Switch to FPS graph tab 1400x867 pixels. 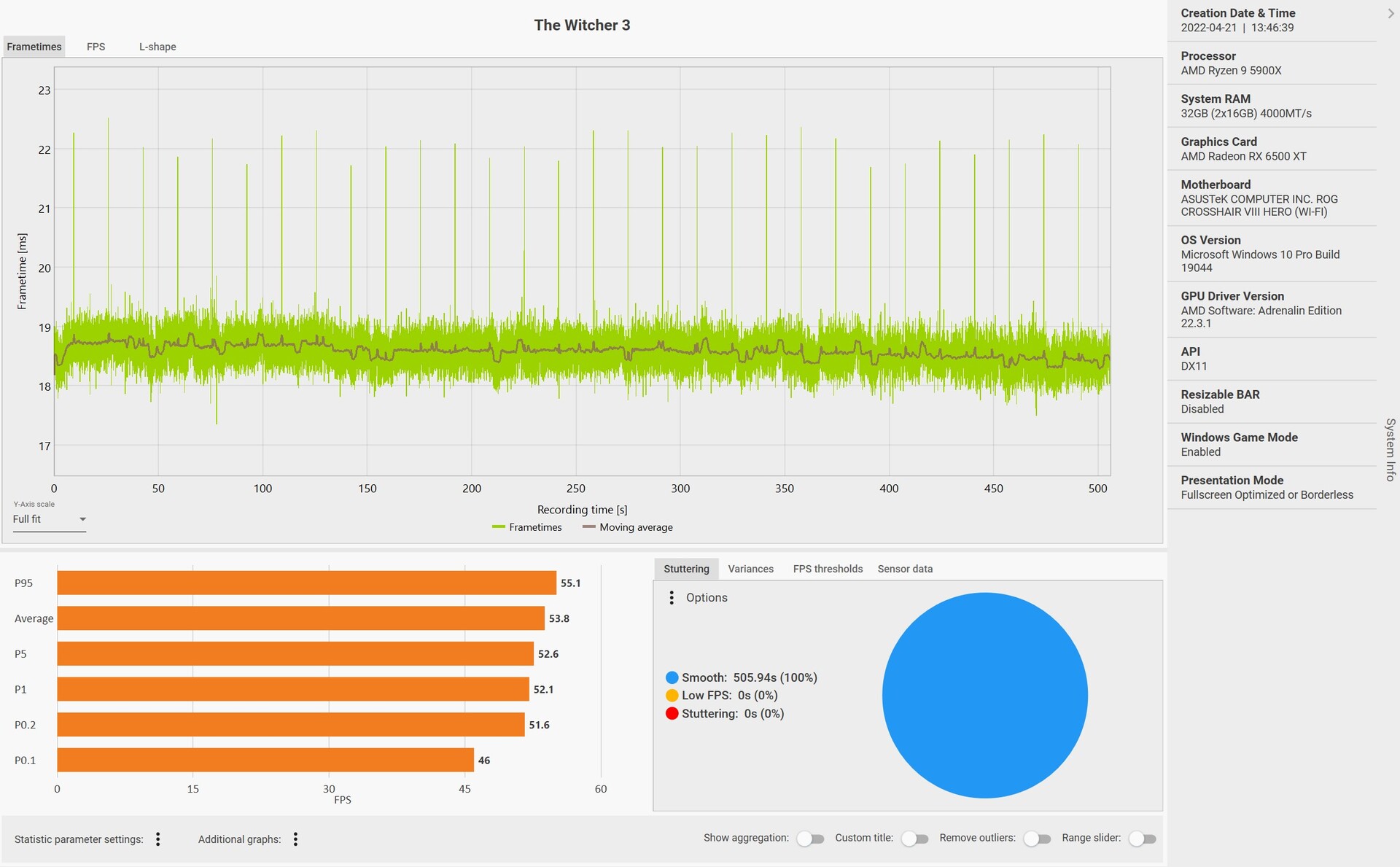(96, 47)
